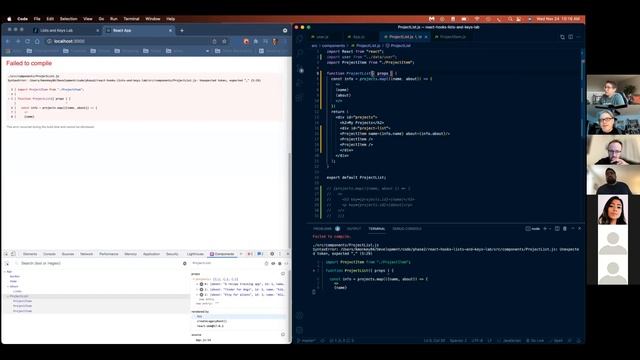Click JavaScript language mode in status bar
Image resolution: width=640 pixels, height=360 pixels.
pos(512,340)
